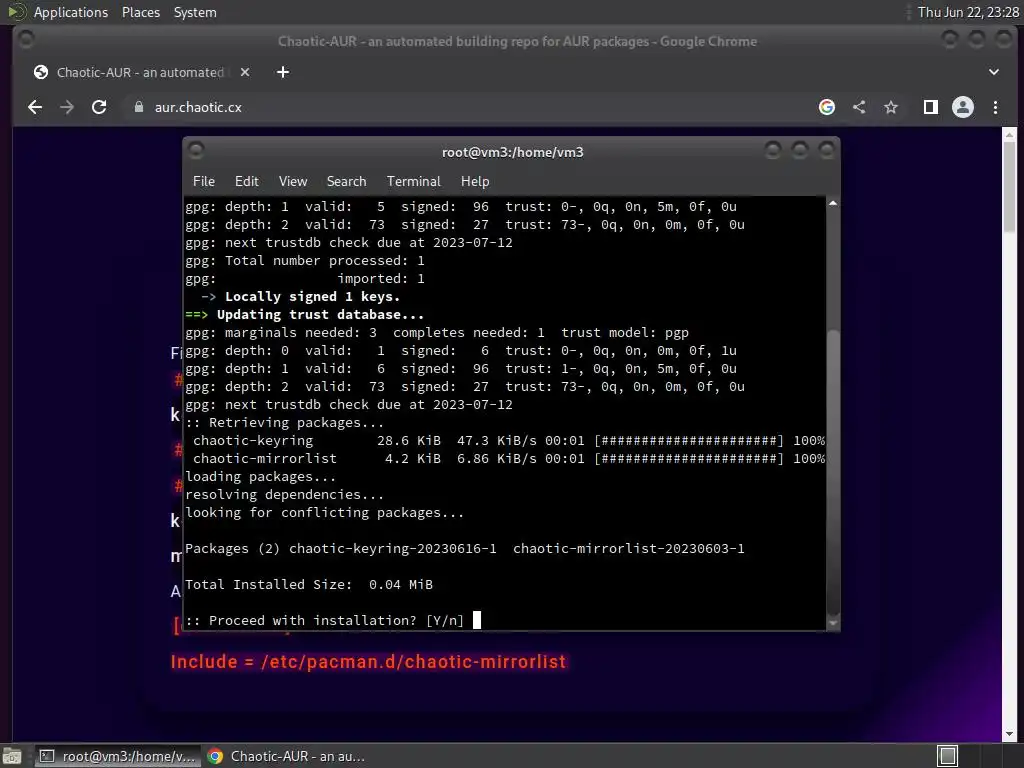Viewport: 1024px width, 768px height.
Task: Open terminal File menu
Action: point(204,182)
